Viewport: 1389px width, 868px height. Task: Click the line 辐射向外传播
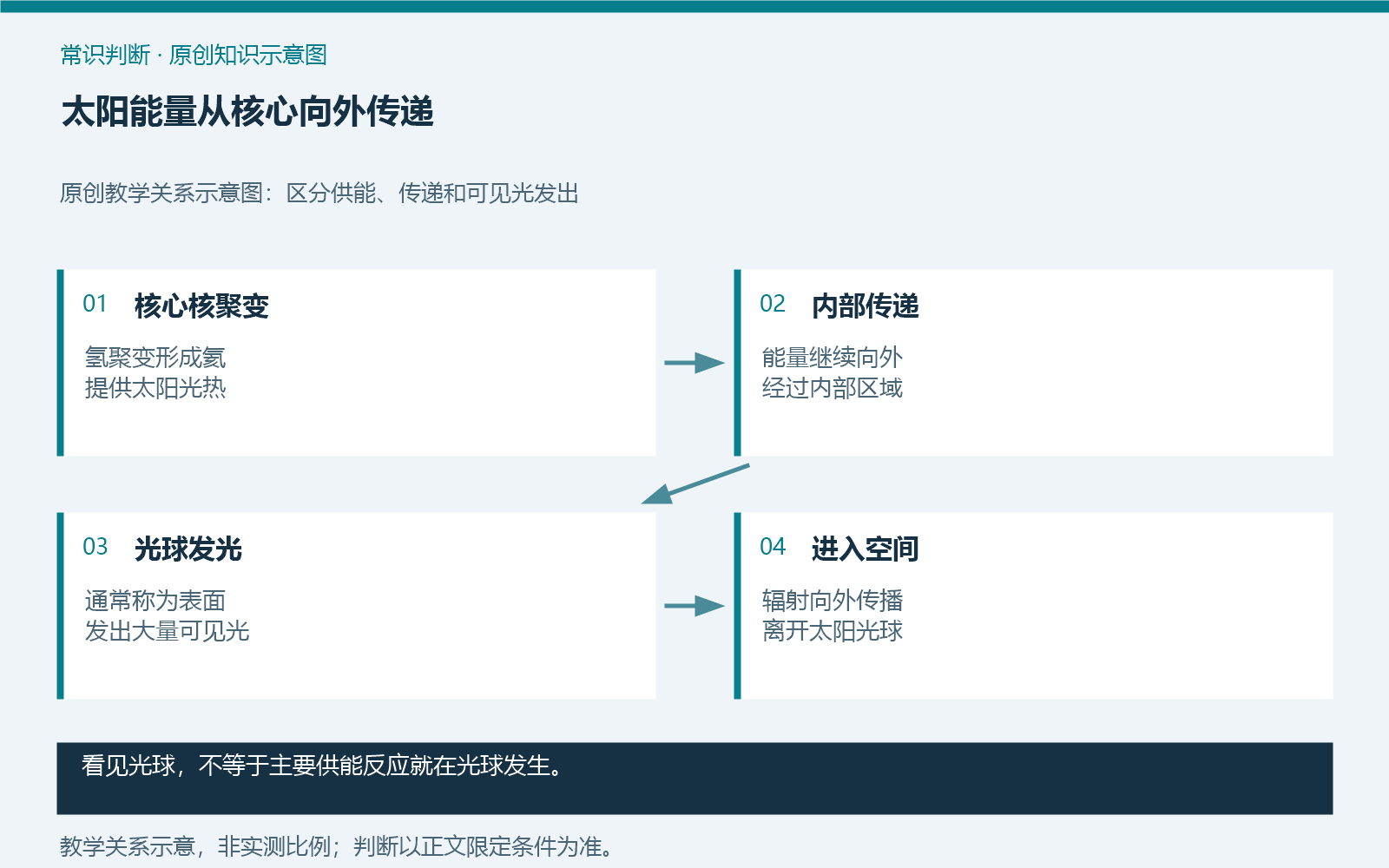pyautogui.click(x=833, y=601)
